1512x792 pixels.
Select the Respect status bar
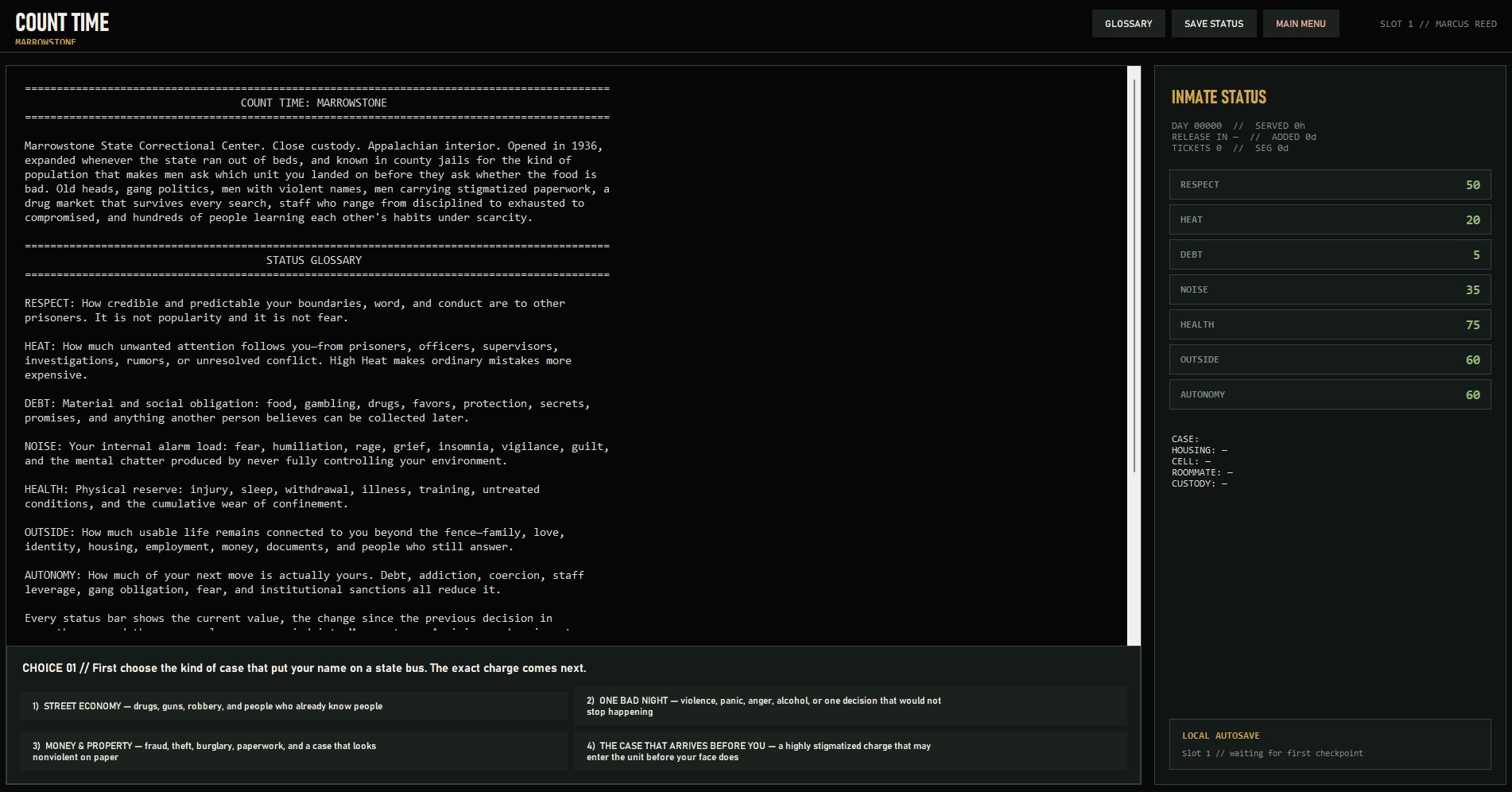tap(1330, 184)
